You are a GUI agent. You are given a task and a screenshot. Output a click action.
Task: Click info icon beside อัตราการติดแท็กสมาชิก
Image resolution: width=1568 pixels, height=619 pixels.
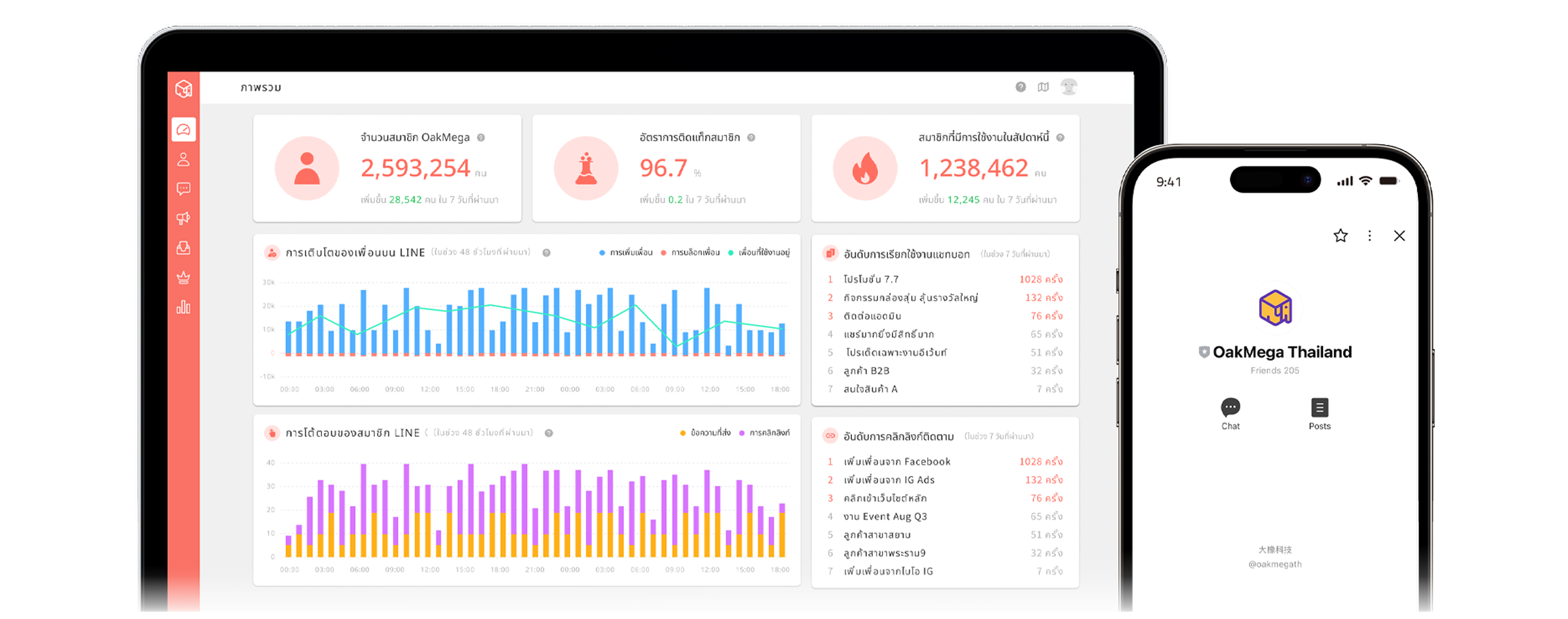point(751,138)
